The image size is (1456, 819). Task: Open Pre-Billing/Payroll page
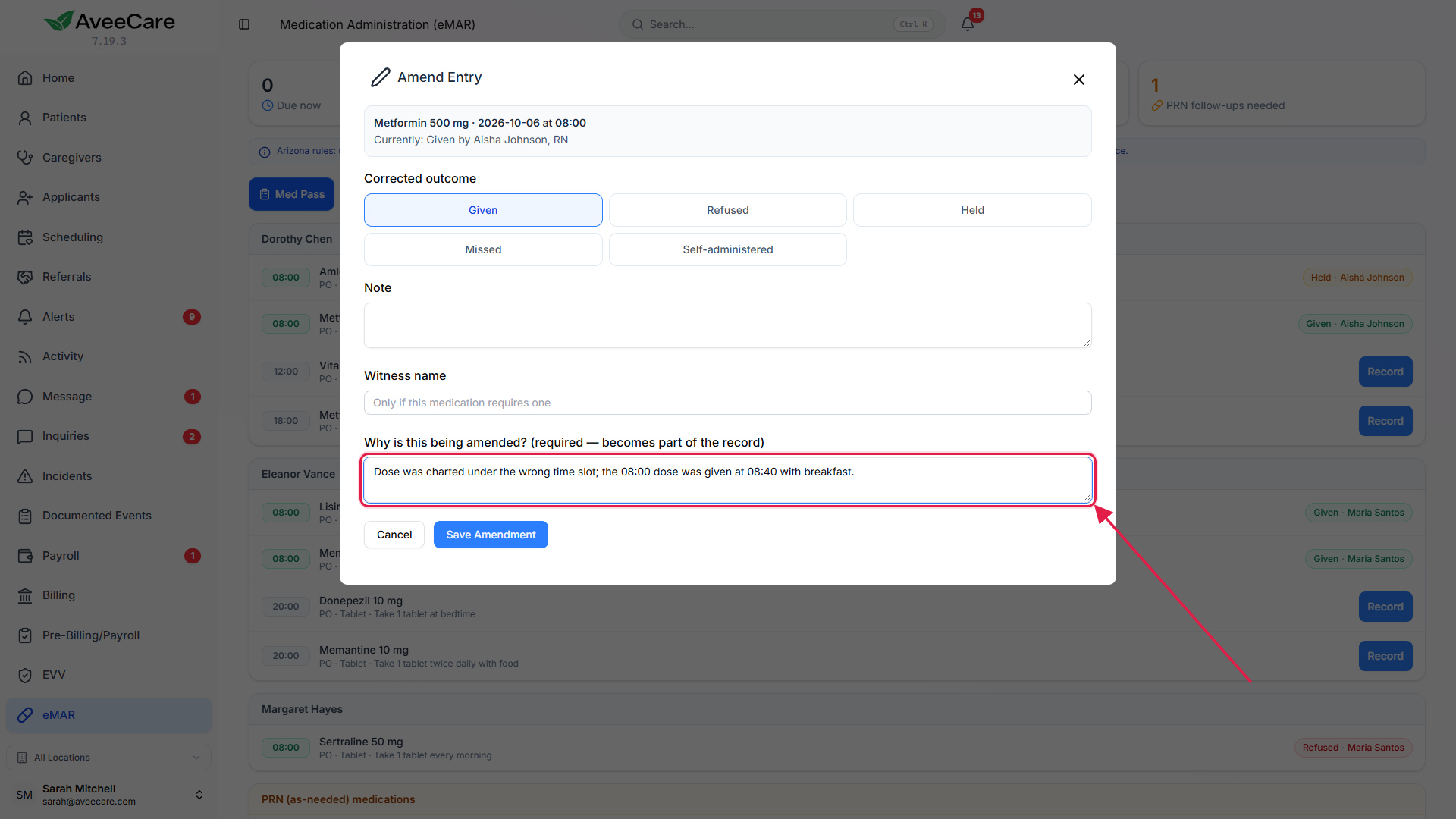click(109, 635)
